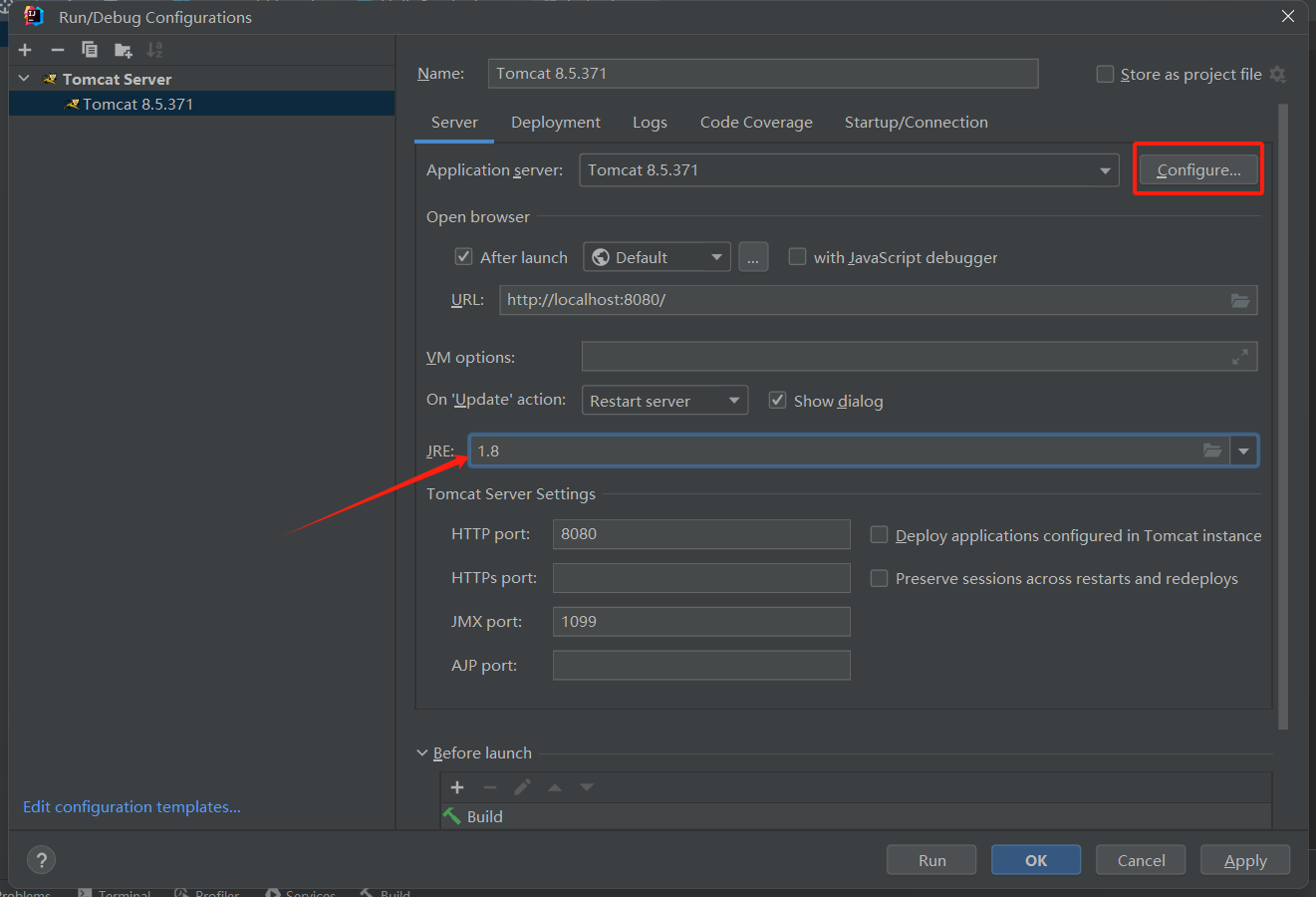1316x897 pixels.
Task: Click the HTTP port field
Action: pyautogui.click(x=701, y=534)
